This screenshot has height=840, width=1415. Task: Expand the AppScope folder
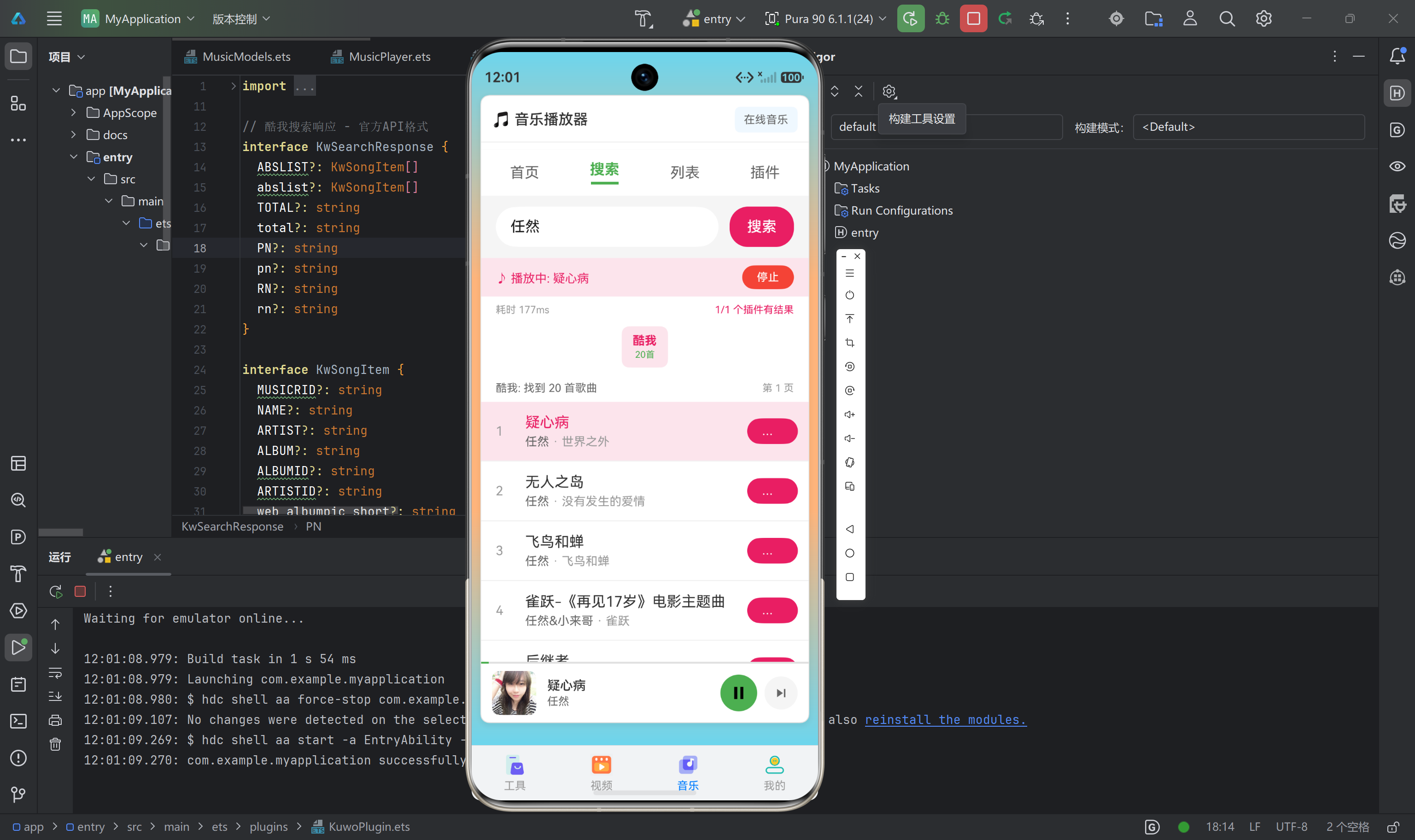coord(73,113)
